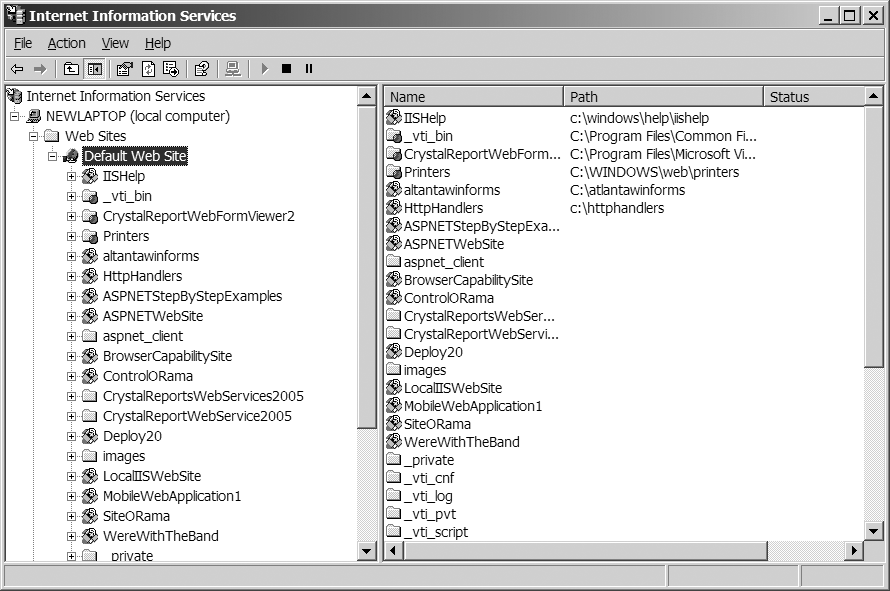Click the Help toolbar icon

coord(202,69)
